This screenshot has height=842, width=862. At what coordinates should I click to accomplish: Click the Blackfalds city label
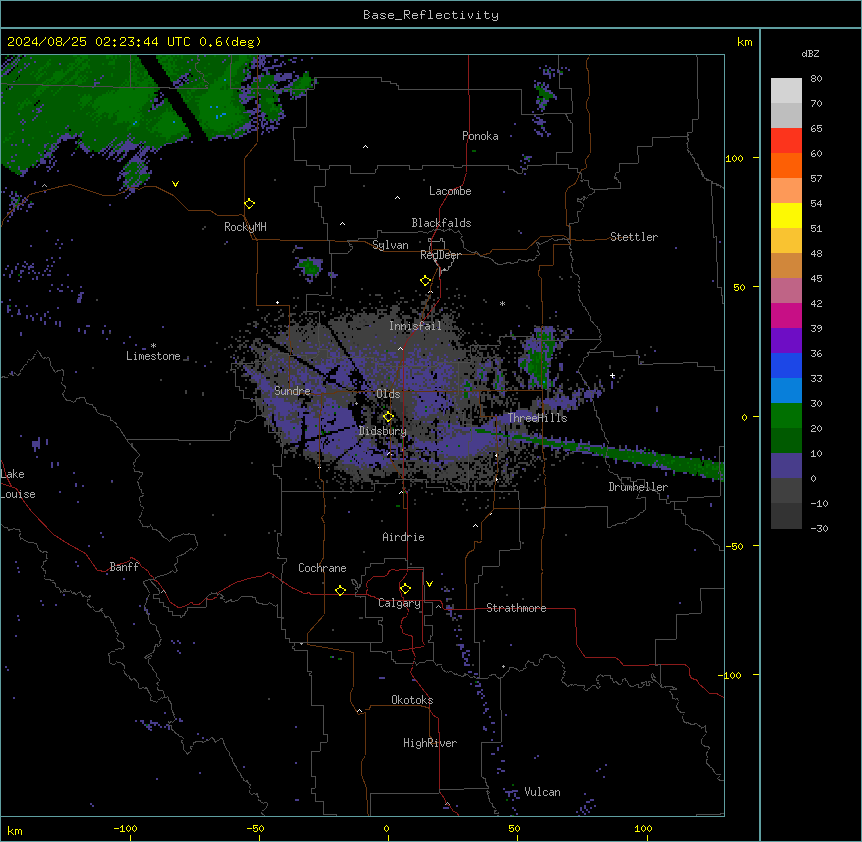click(x=441, y=223)
